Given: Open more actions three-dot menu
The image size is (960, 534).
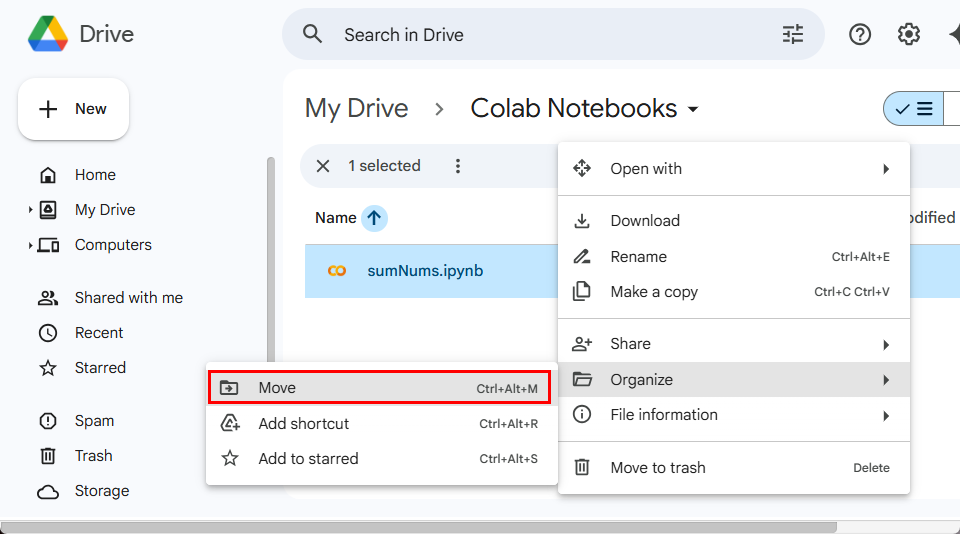Looking at the screenshot, I should [x=457, y=166].
